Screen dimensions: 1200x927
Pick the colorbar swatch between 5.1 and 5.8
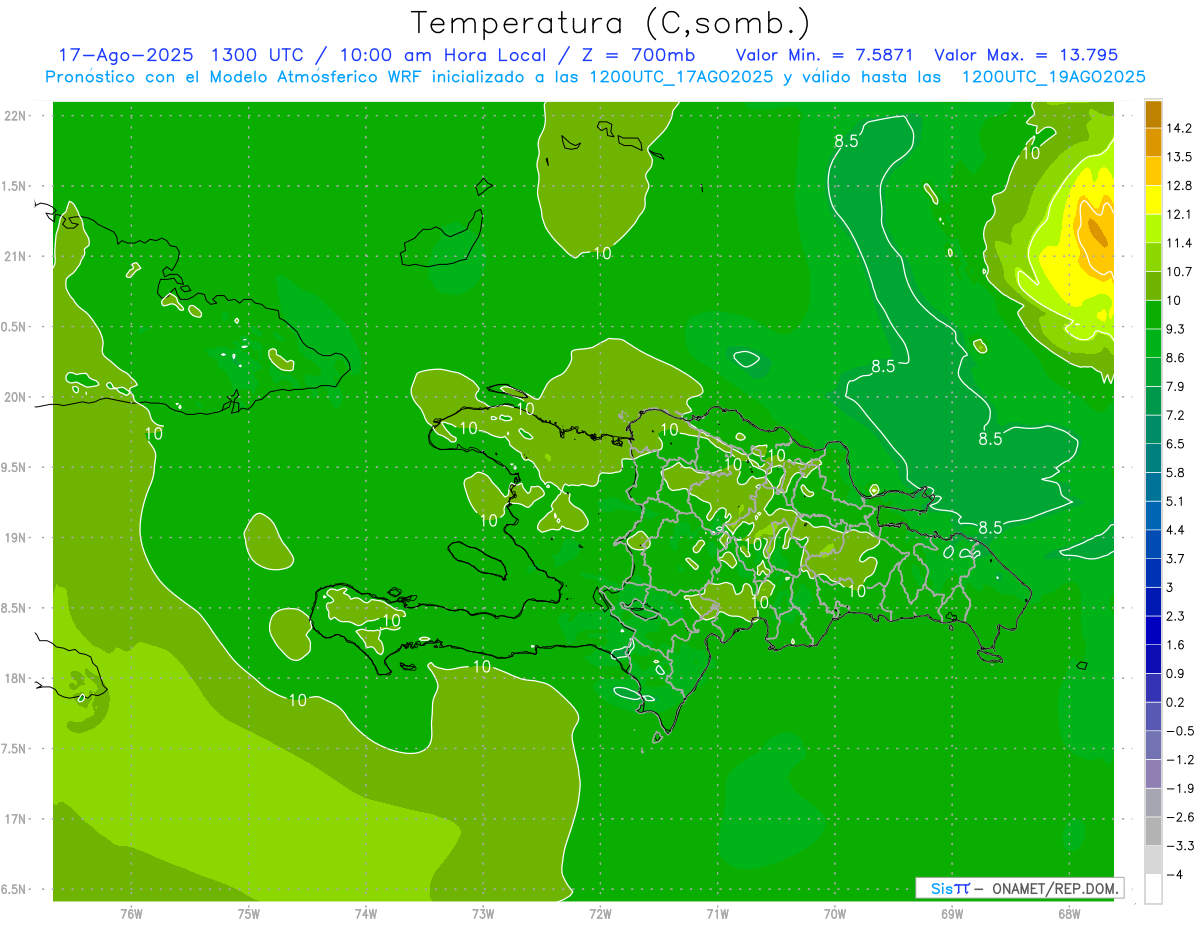tap(1153, 487)
